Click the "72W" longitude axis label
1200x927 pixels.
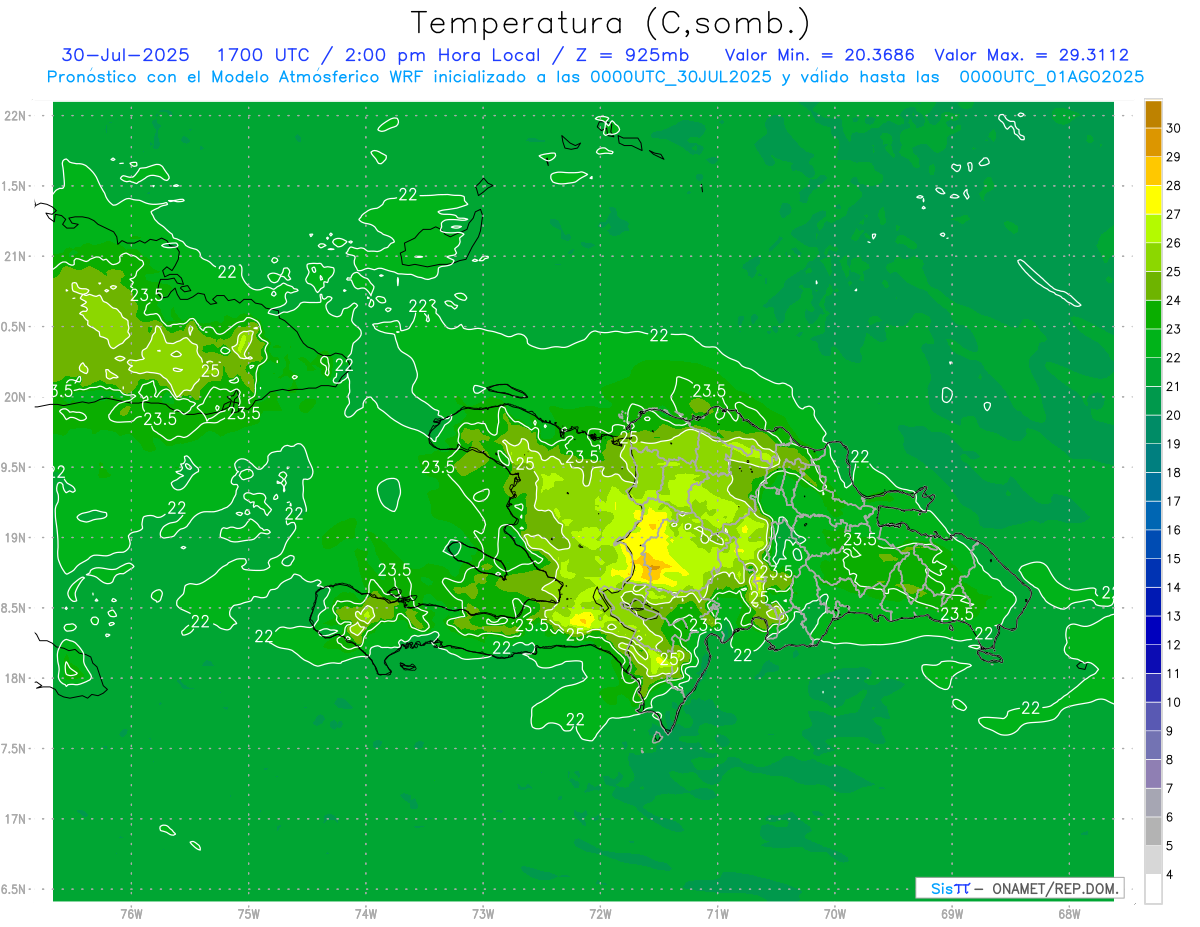point(600,913)
